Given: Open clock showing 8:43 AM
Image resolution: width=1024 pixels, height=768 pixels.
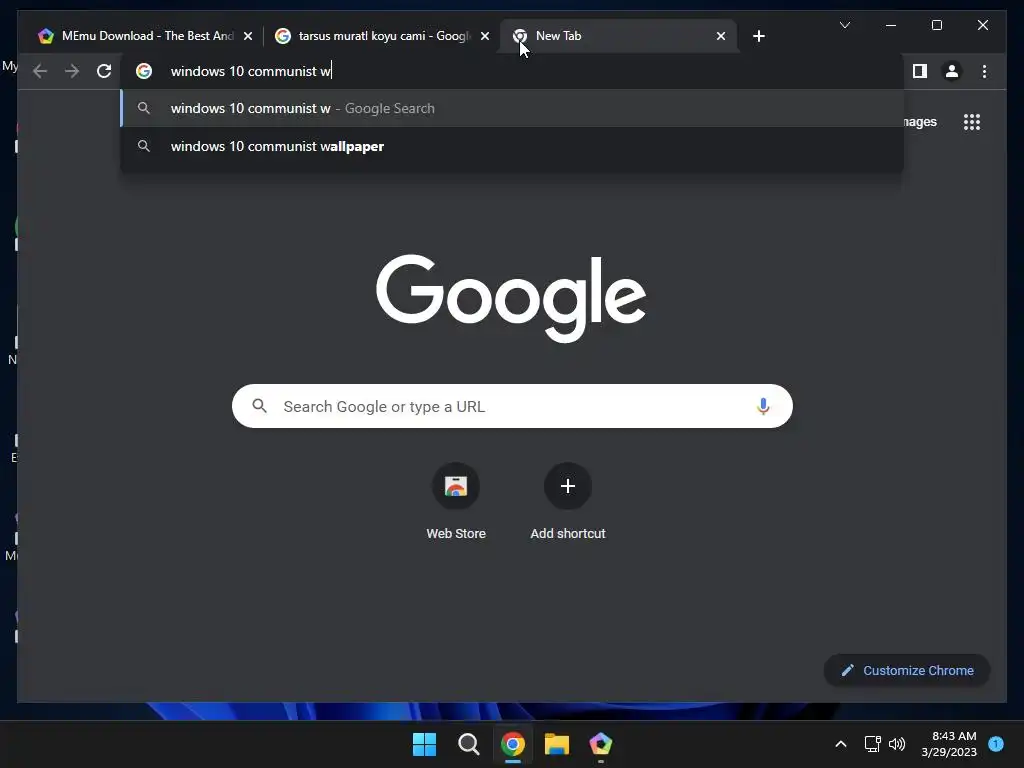Looking at the screenshot, I should point(949,744).
